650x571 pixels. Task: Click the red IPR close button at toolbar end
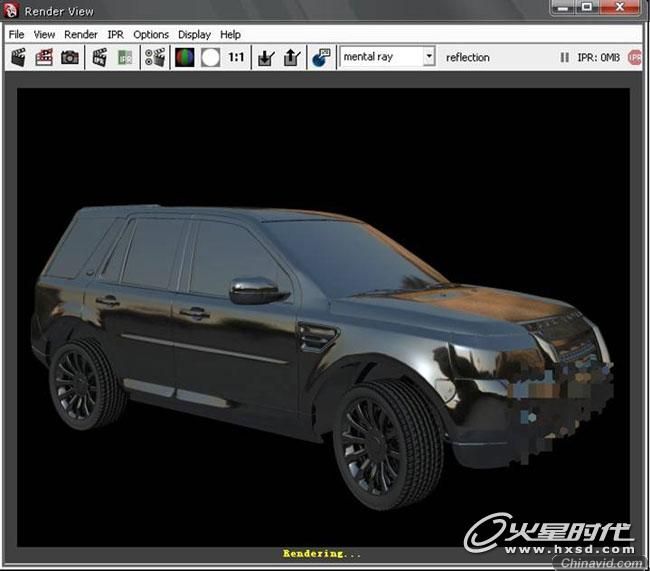click(x=634, y=57)
